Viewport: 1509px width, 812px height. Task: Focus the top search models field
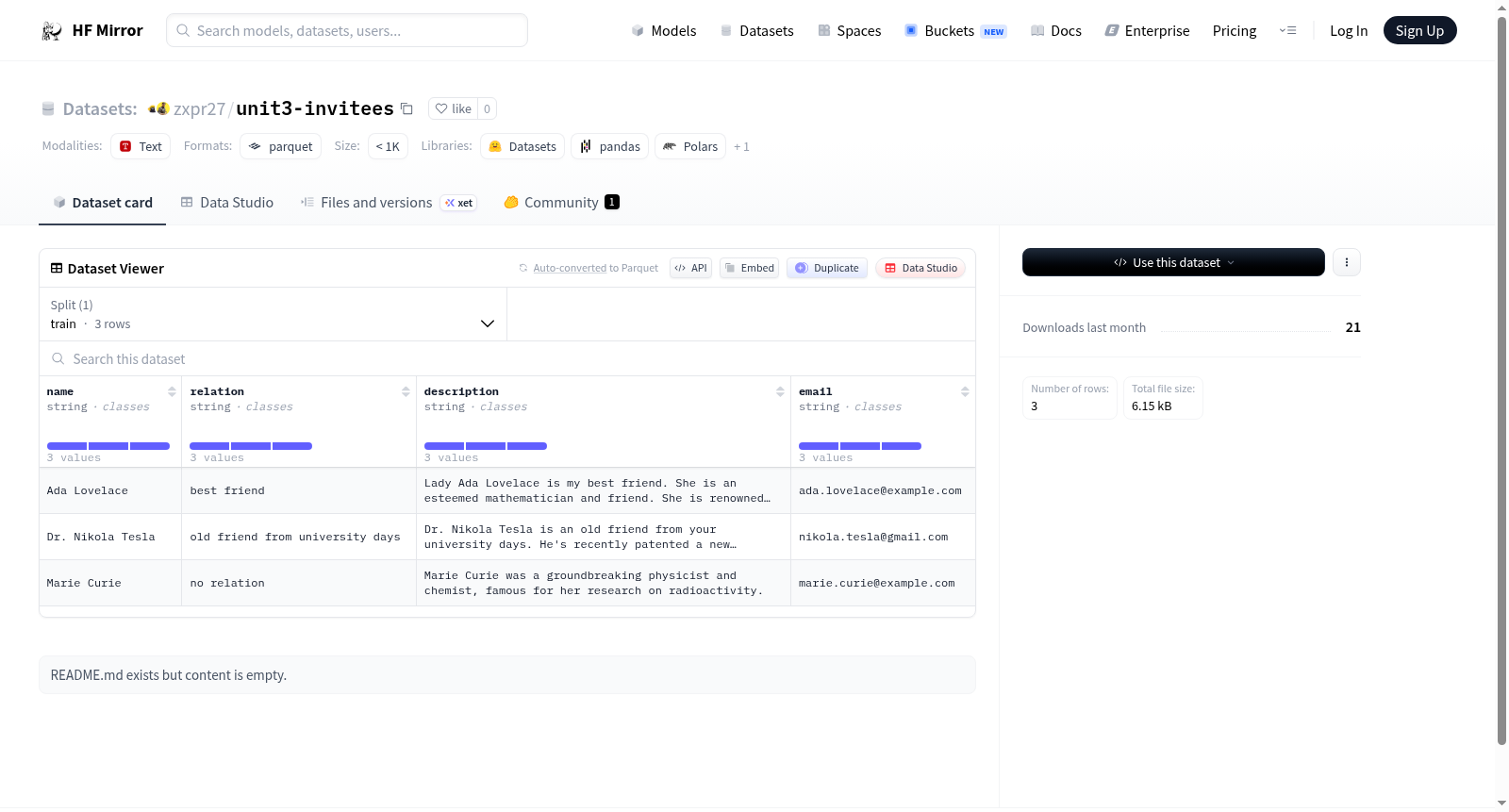pos(347,30)
